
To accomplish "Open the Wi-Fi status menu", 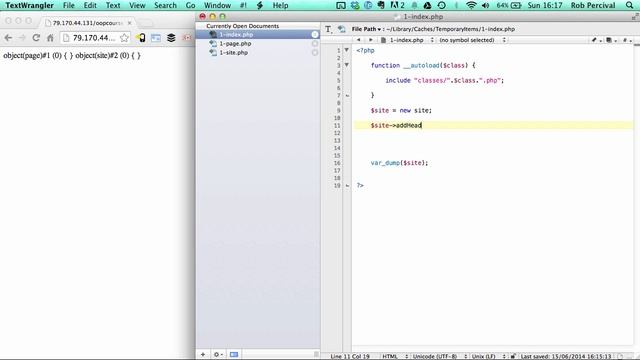I will tap(471, 5).
